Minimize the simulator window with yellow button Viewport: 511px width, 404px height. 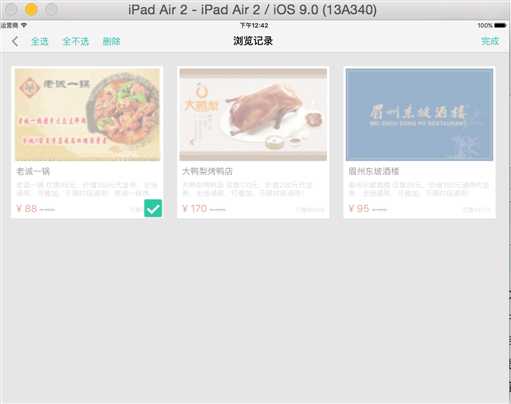[x=31, y=9]
